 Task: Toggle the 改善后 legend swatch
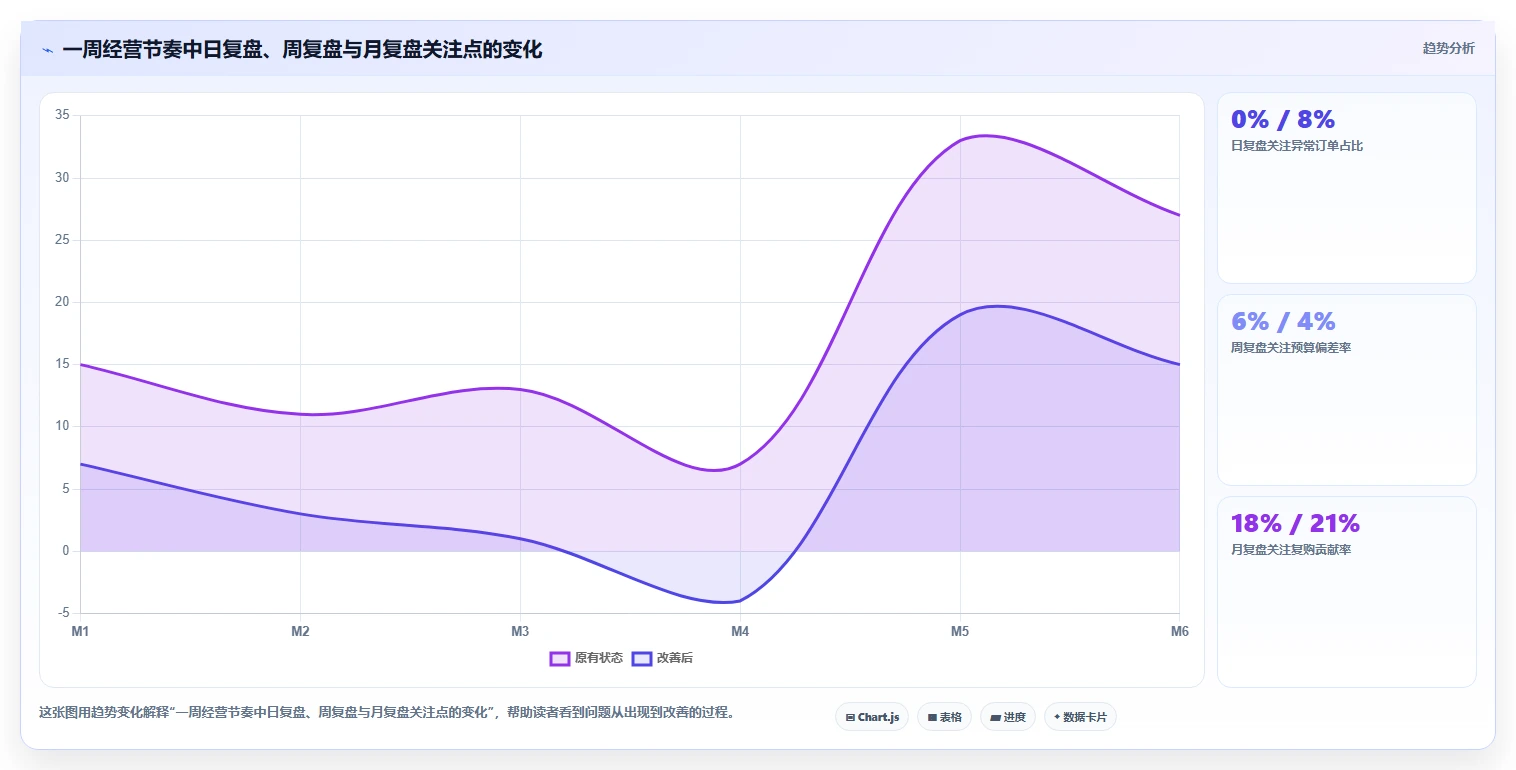641,658
